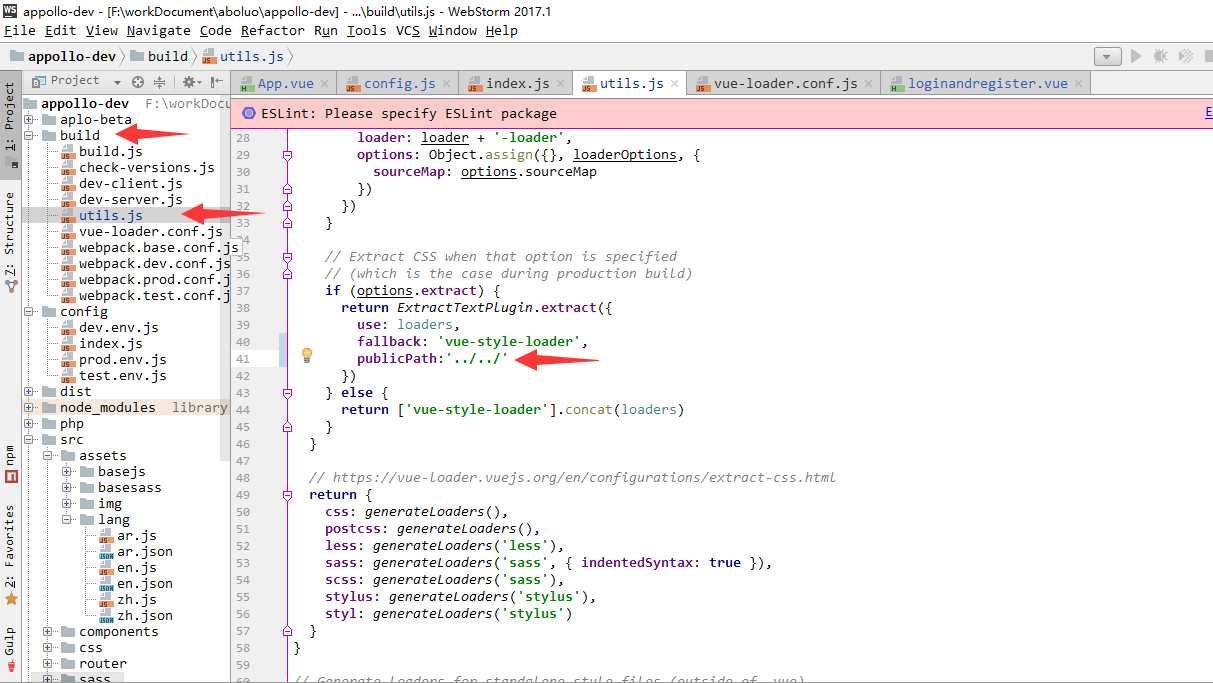Screen dimensions: 1213x683
Task: Toggle the 1: Project tool window
Action: pos(10,124)
